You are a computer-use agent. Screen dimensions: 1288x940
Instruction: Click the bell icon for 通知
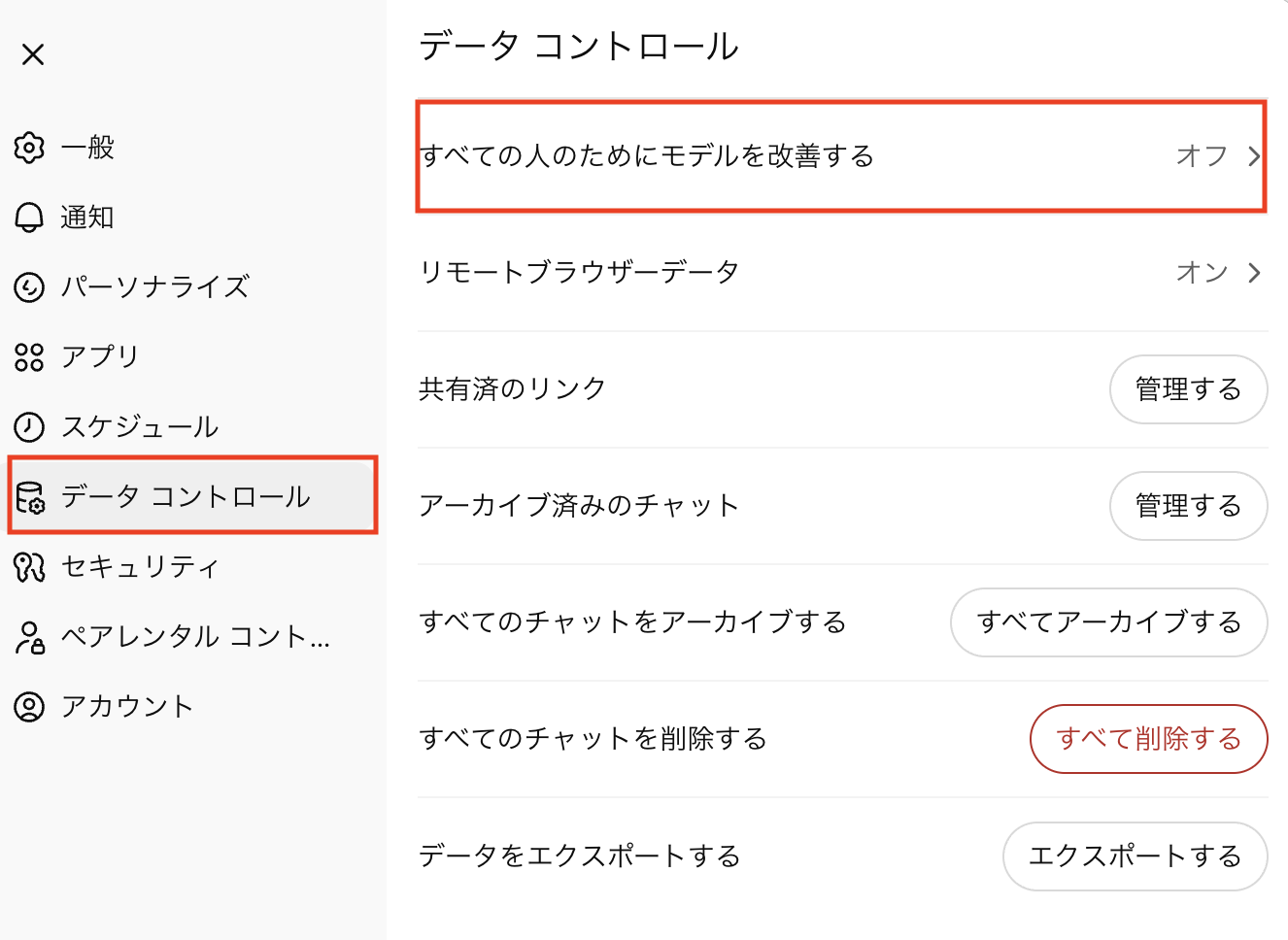pyautogui.click(x=29, y=218)
